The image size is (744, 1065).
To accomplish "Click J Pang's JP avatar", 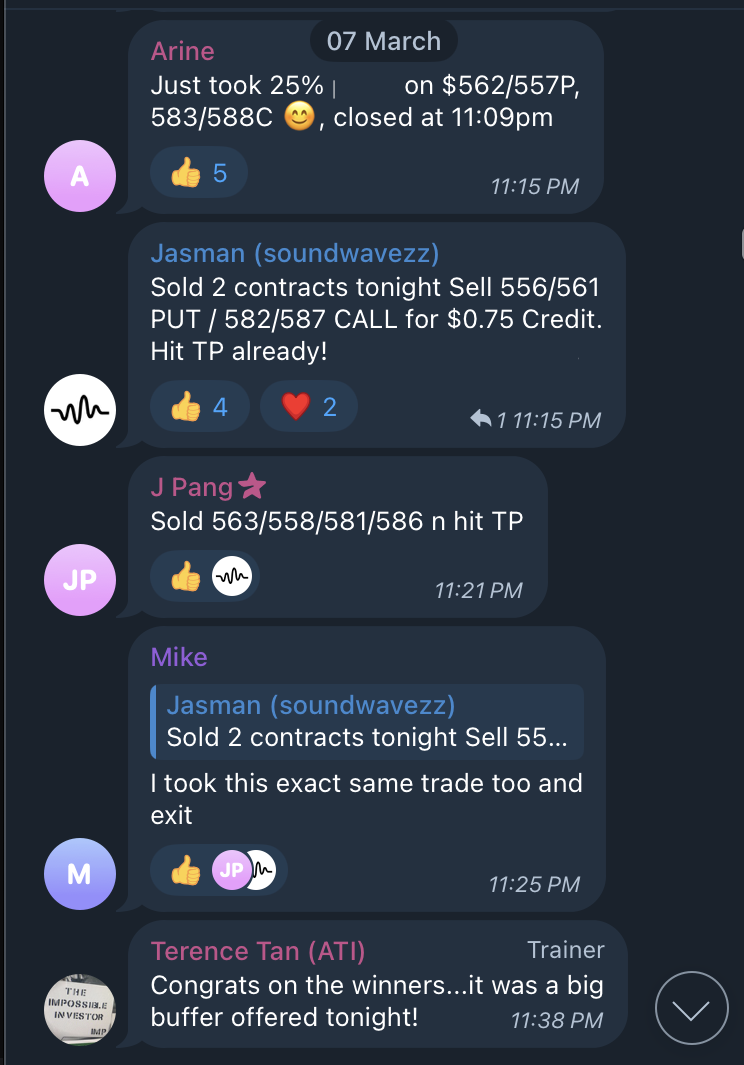I will 80,580.
